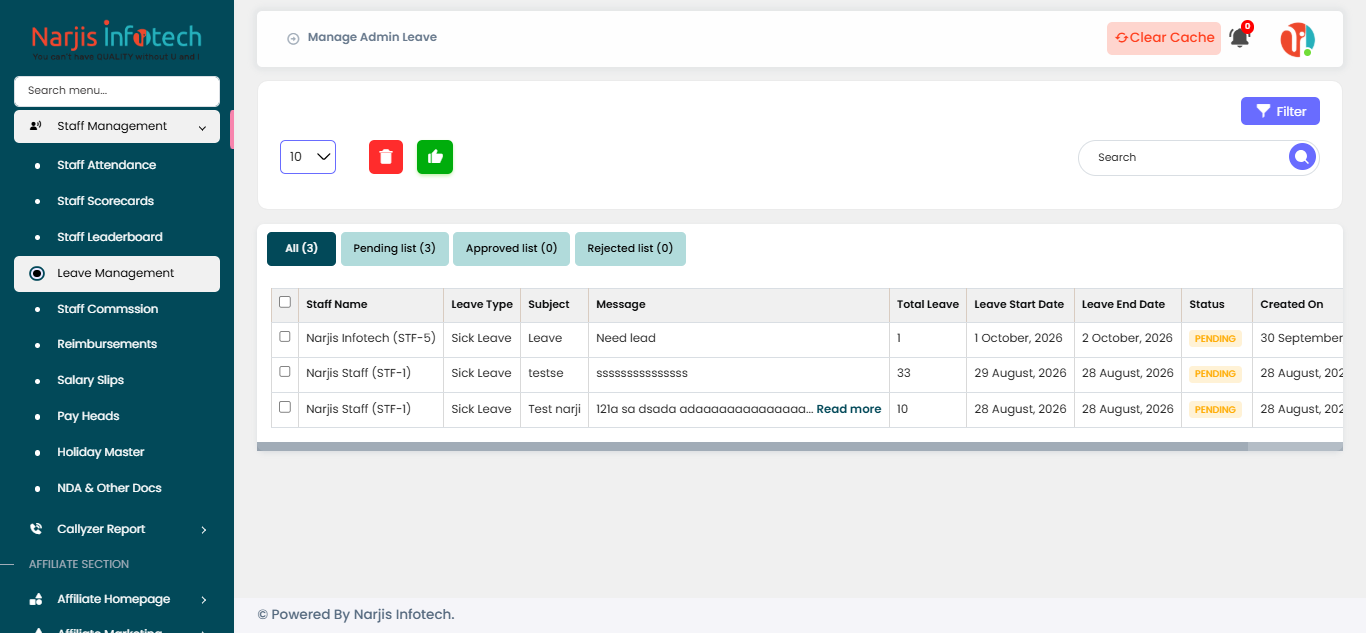Switch to the Approved list (0) tab
The width and height of the screenshot is (1366, 633).
tap(511, 248)
